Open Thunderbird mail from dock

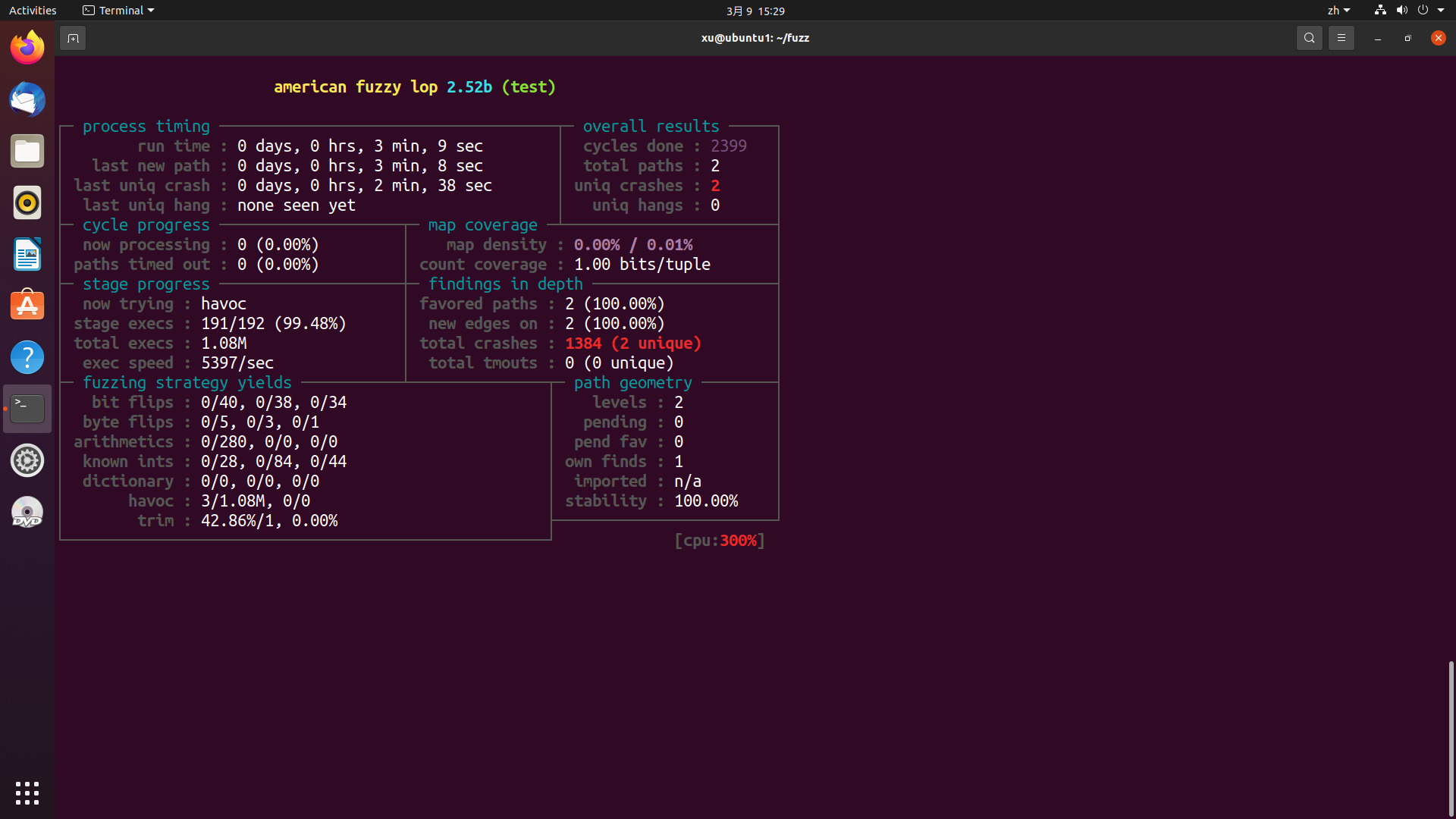pos(27,100)
